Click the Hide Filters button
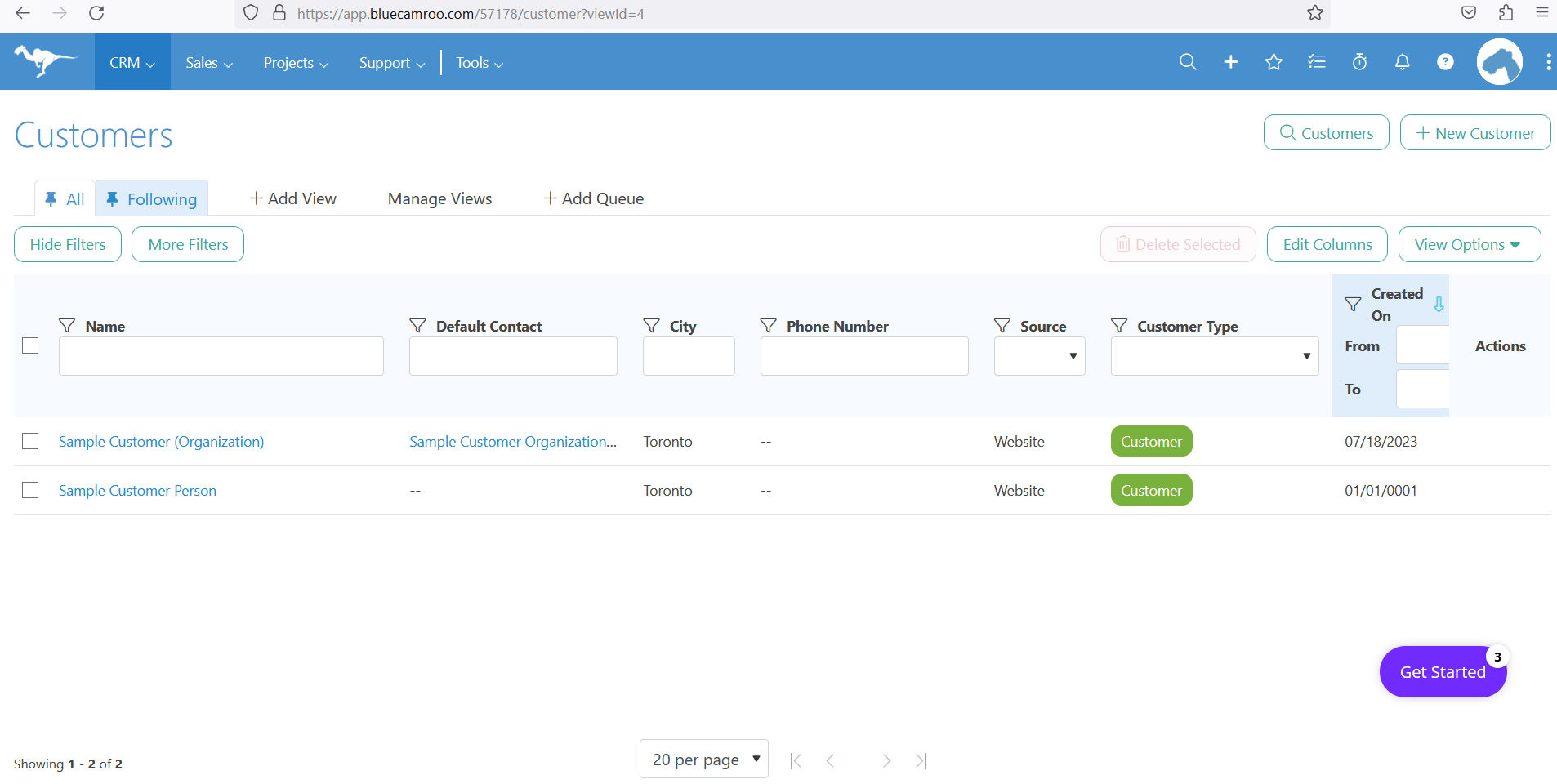1557x784 pixels. tap(68, 244)
